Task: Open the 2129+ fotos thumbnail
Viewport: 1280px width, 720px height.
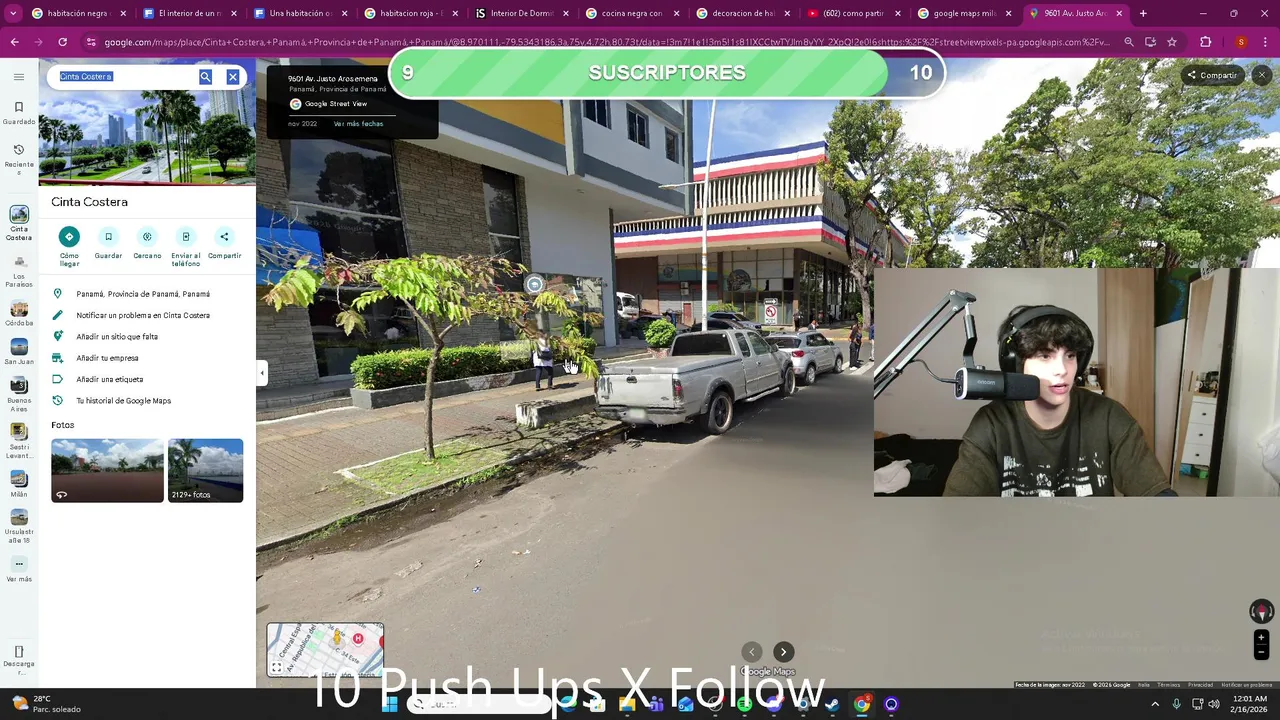Action: 205,470
